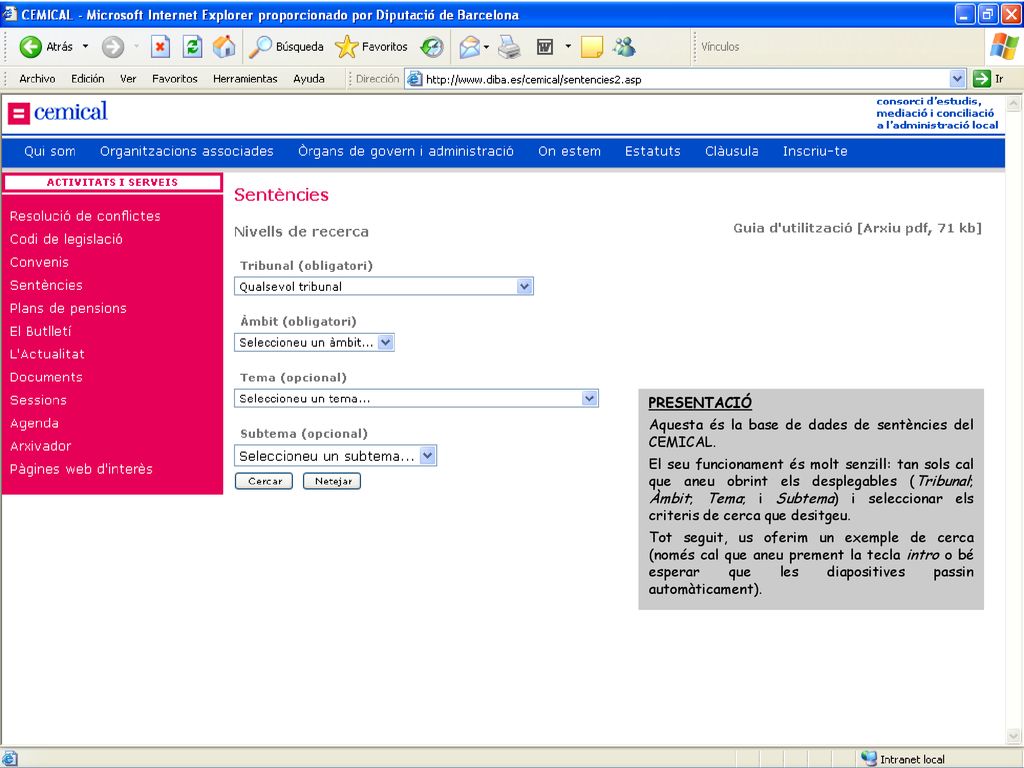This screenshot has width=1024, height=768.
Task: Open Plans de pensions link
Action: pos(68,308)
